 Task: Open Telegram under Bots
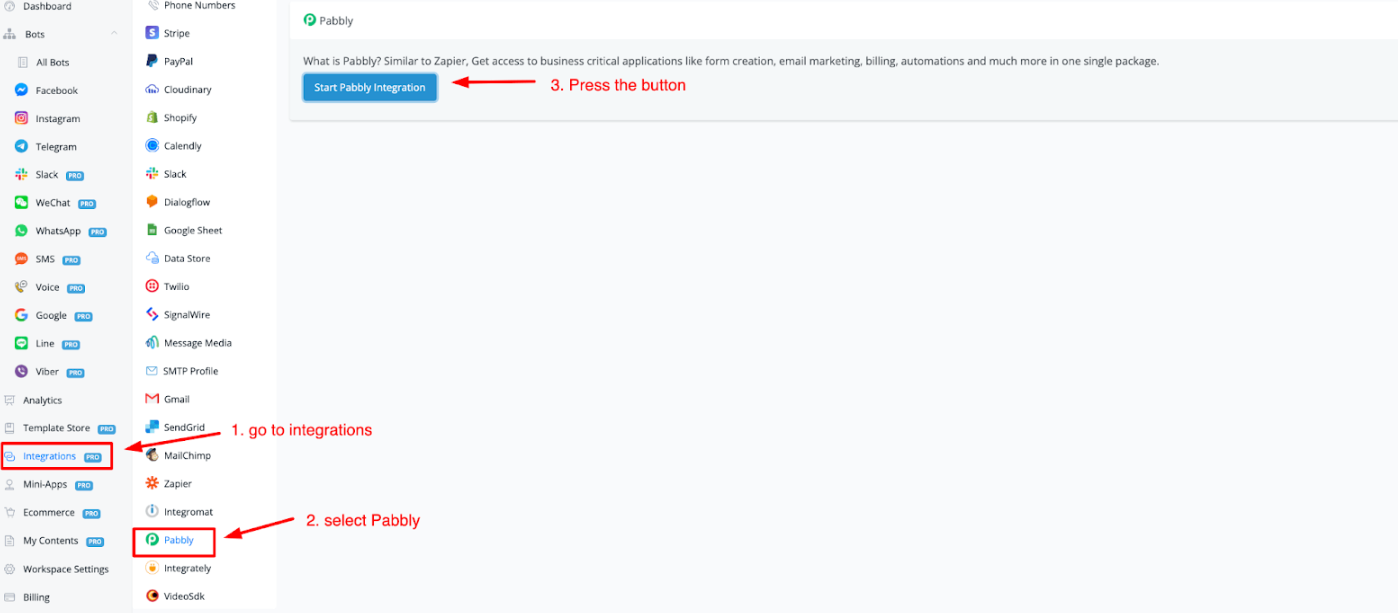click(56, 147)
